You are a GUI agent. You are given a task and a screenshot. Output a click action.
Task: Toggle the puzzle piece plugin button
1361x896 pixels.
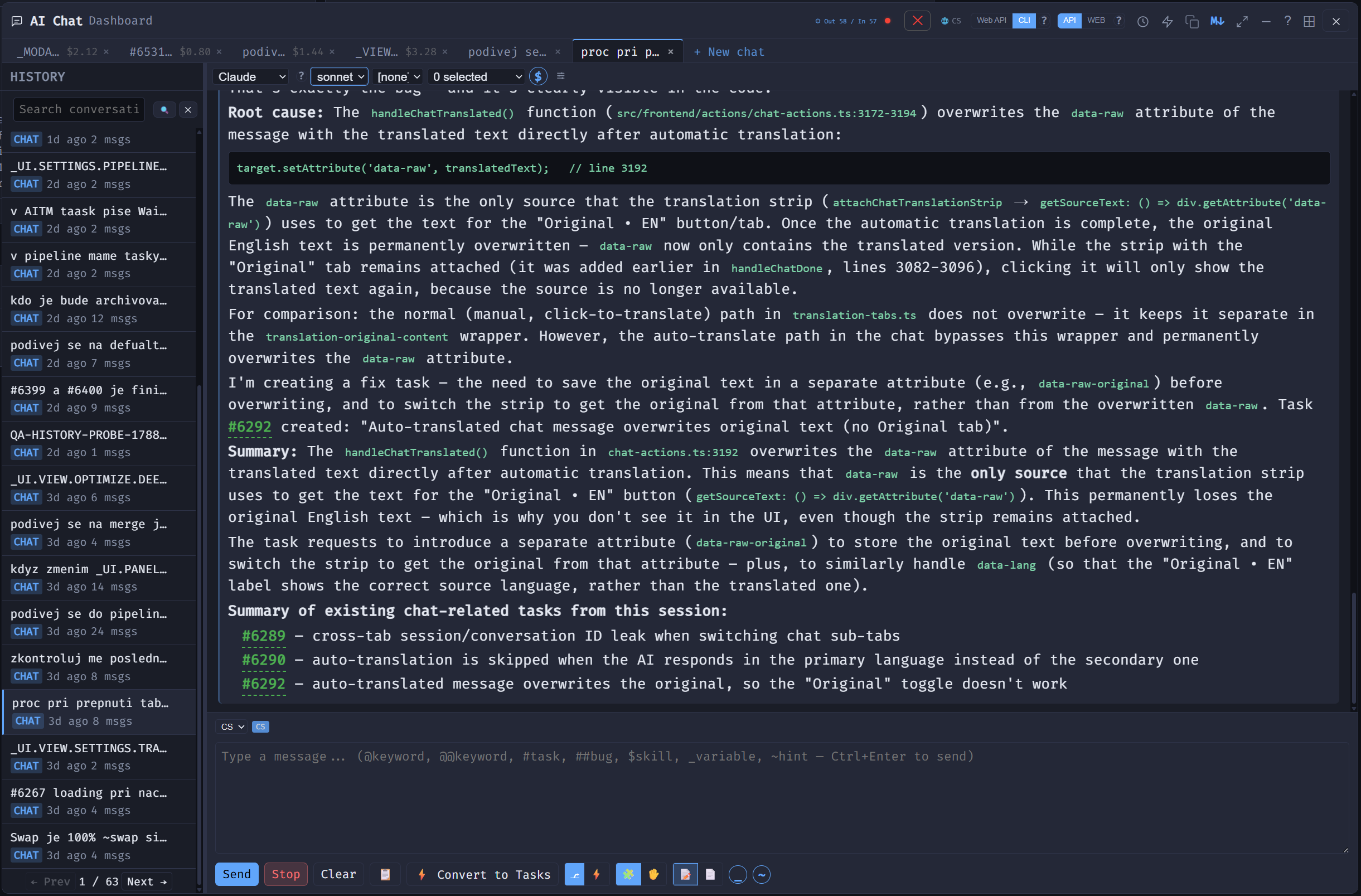[628, 874]
